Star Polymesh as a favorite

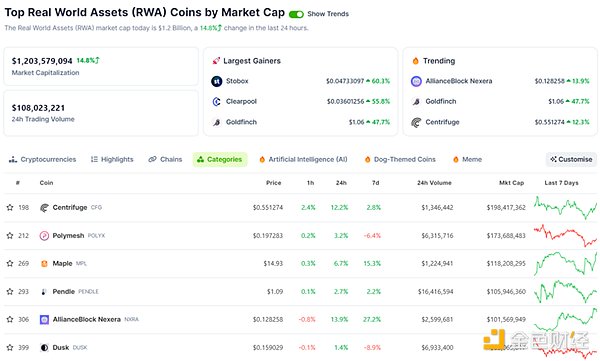pos(10,235)
